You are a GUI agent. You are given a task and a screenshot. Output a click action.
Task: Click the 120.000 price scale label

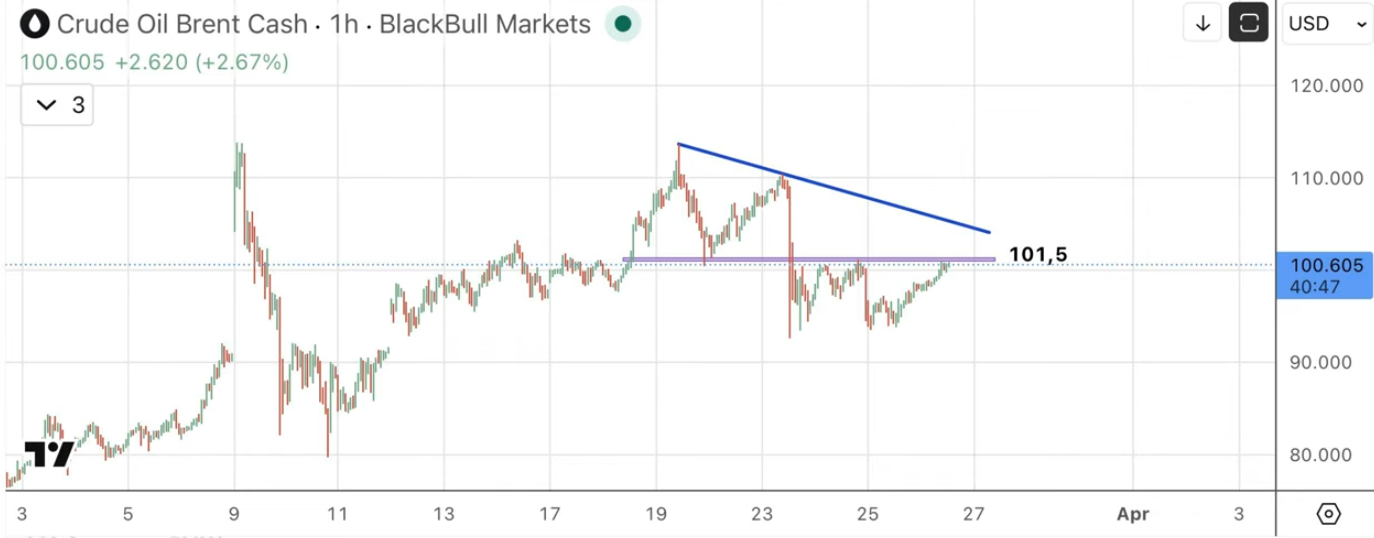[1327, 86]
